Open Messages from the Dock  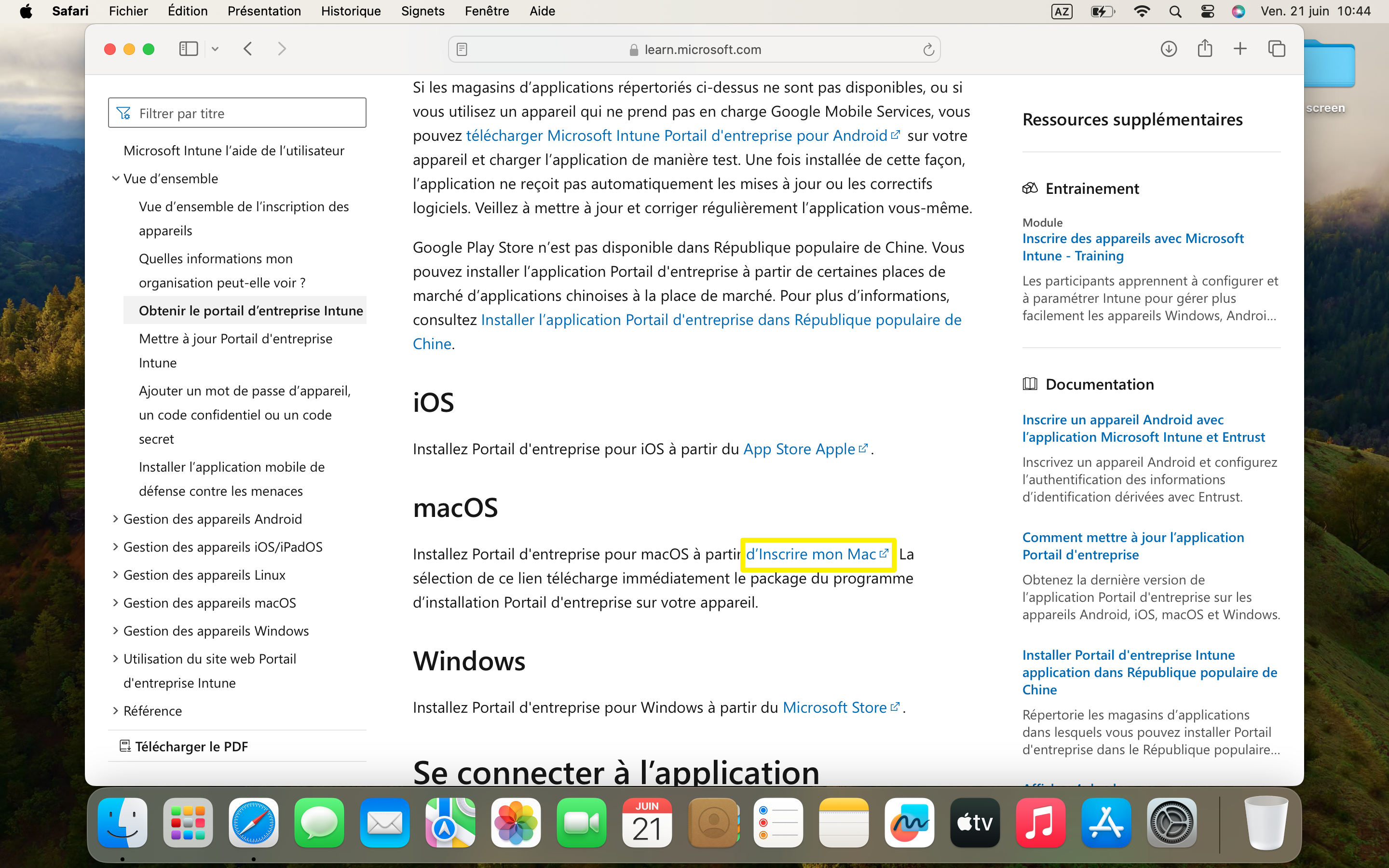(319, 823)
